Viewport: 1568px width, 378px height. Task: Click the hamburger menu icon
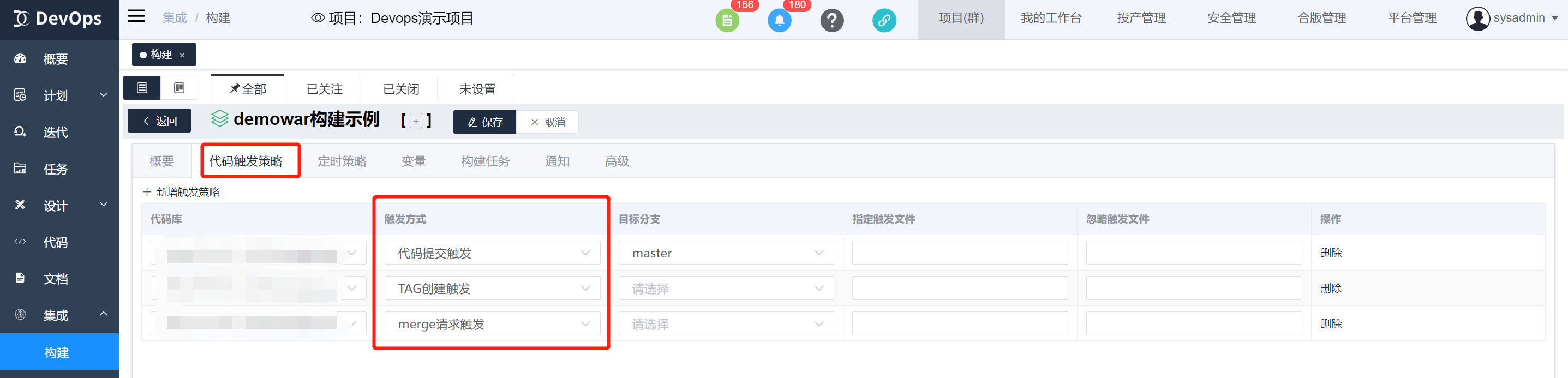click(136, 16)
